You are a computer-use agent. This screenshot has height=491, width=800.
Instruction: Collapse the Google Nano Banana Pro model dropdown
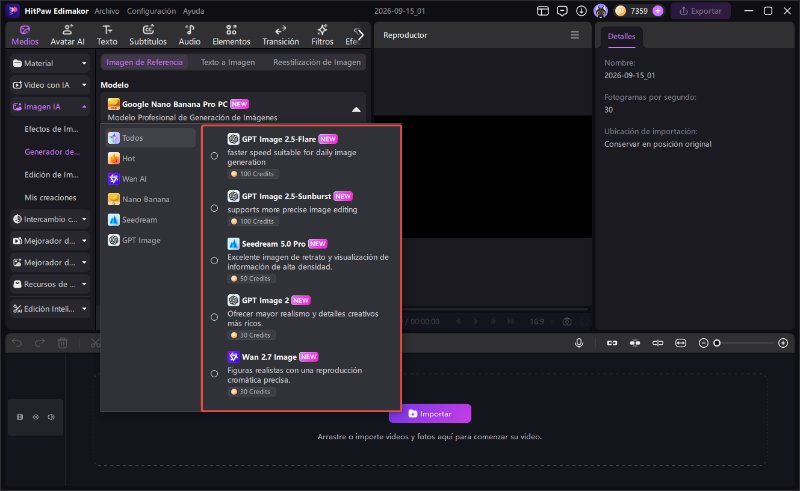(356, 109)
